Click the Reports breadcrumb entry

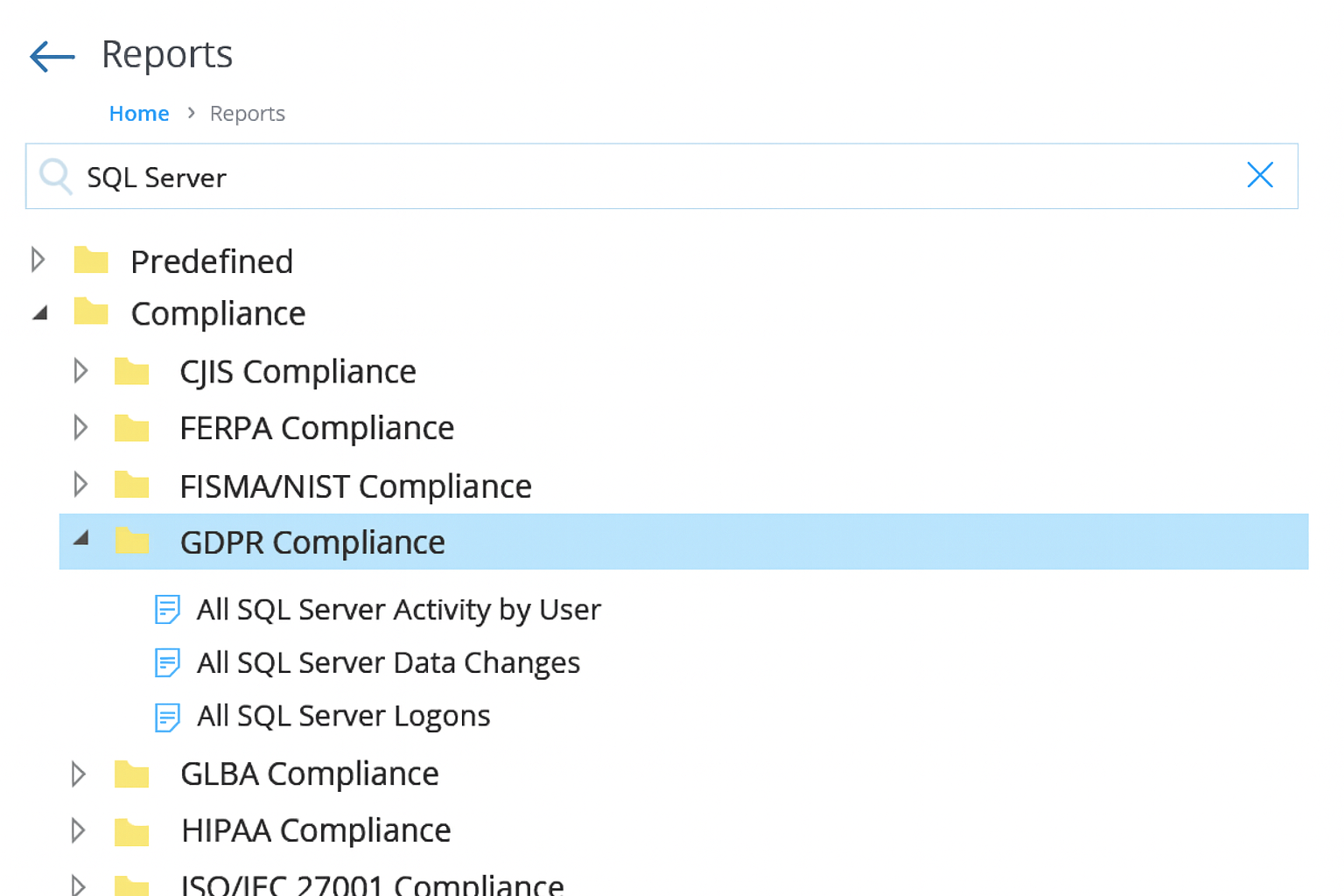pos(247,113)
